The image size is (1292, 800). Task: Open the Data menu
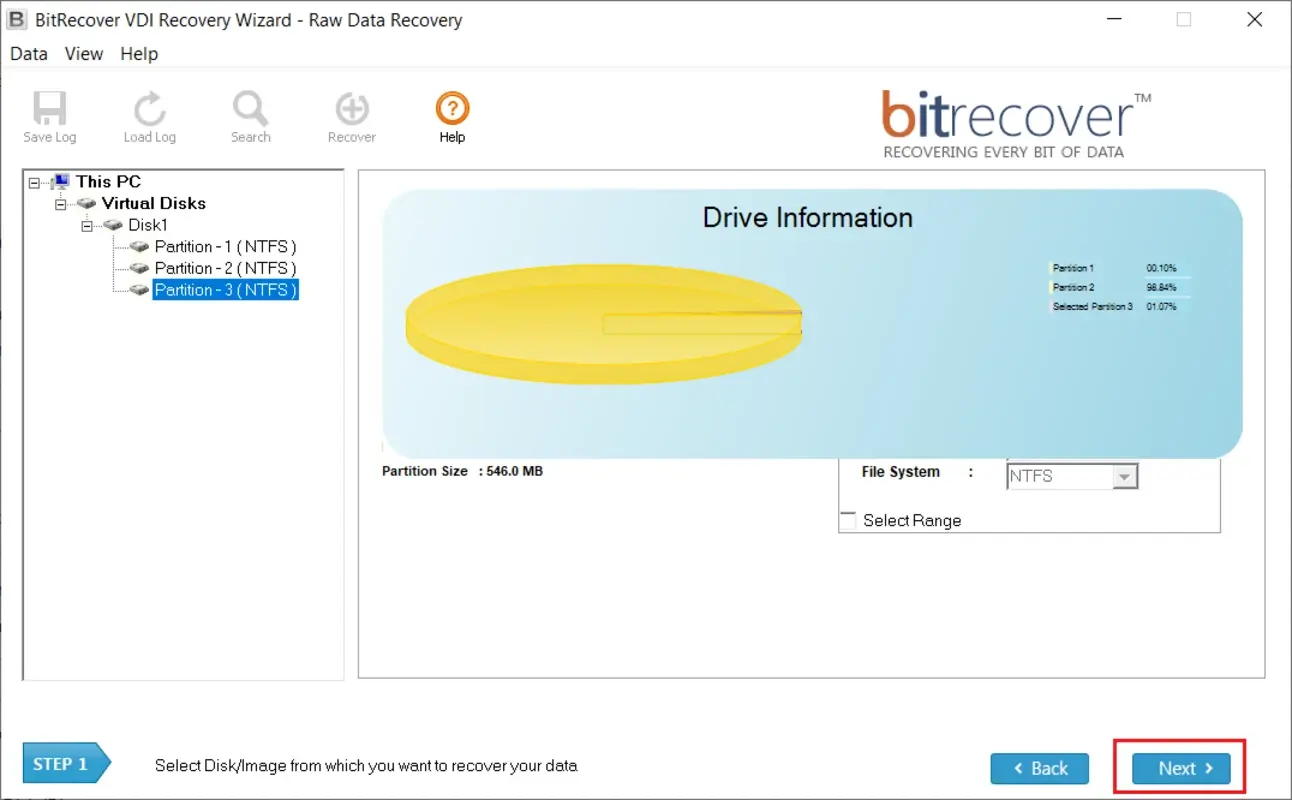27,54
